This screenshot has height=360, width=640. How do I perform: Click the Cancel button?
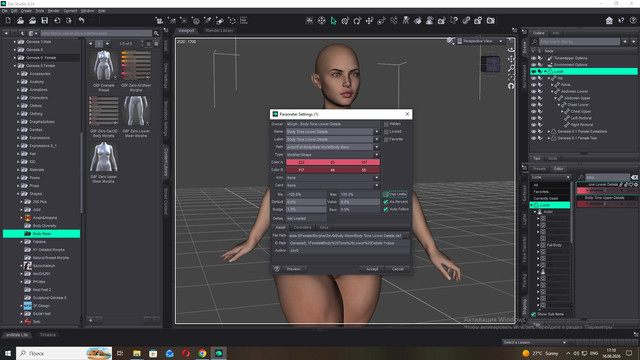tap(398, 269)
